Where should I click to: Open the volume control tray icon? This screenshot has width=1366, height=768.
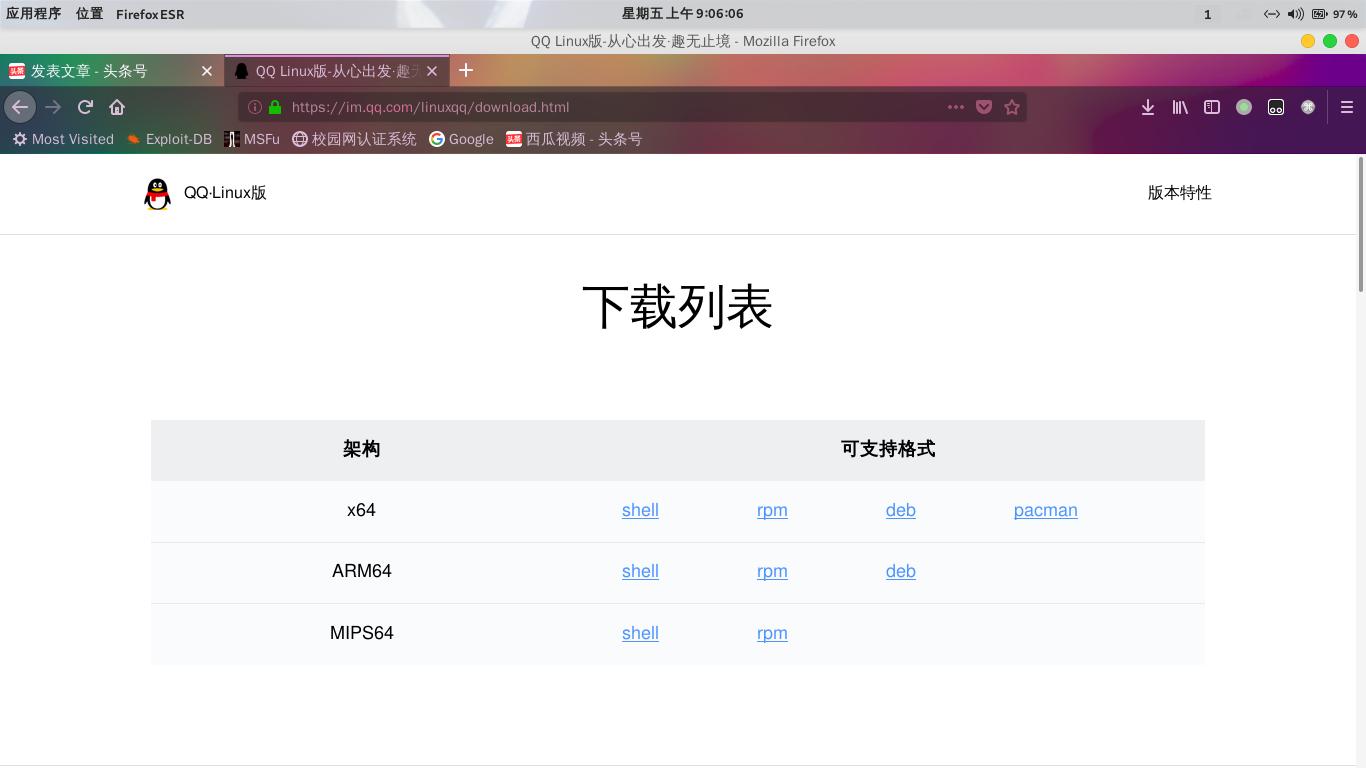pos(1296,14)
